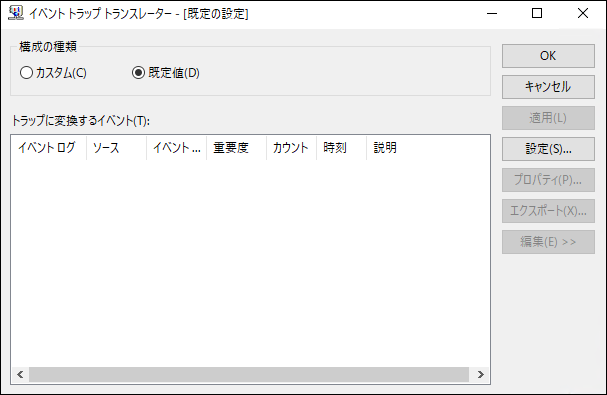Click the right arrow of horizontal scrollbar
The height and width of the screenshot is (395, 607).
(480, 374)
